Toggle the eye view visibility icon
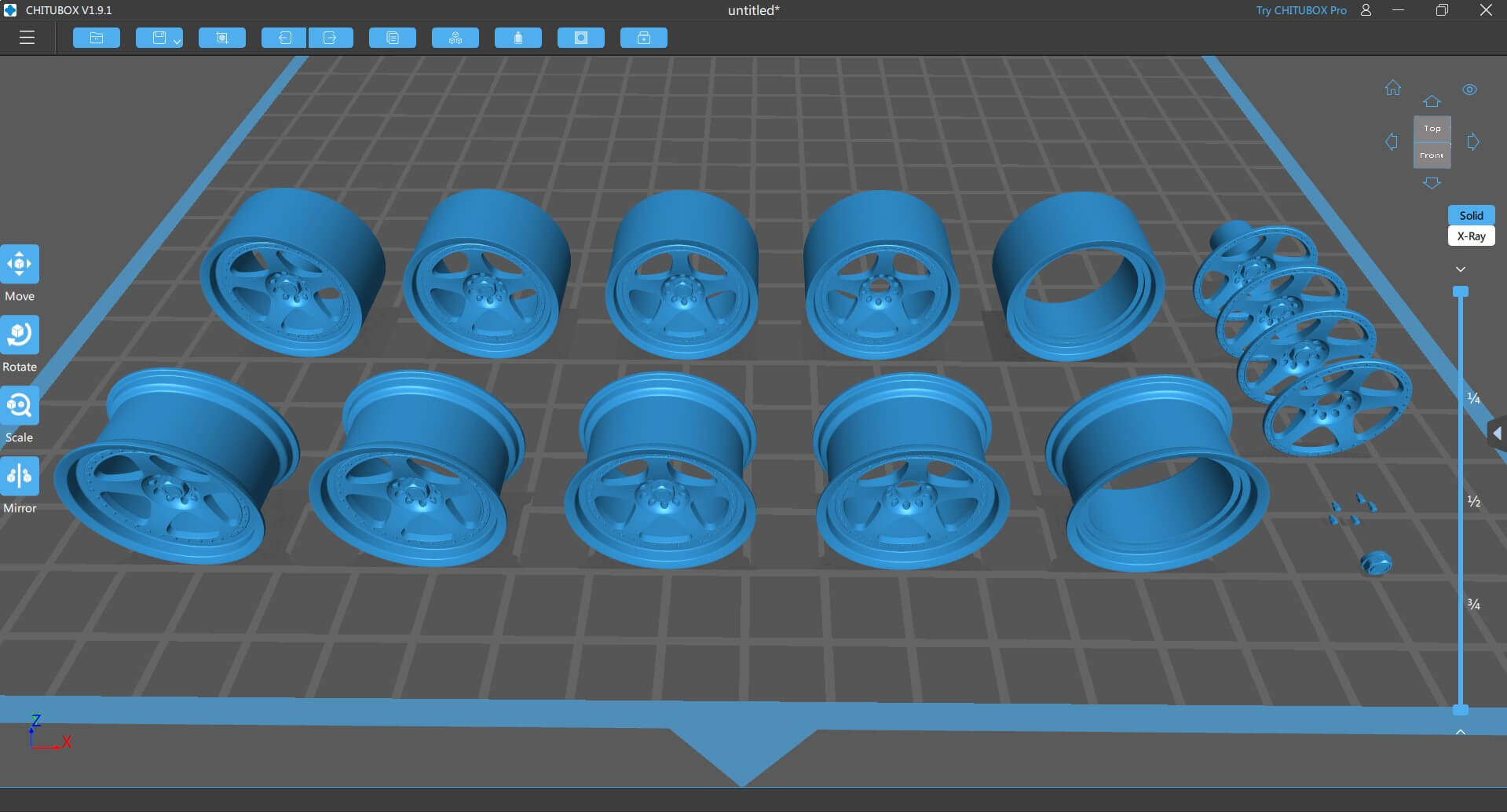1507x812 pixels. coord(1469,90)
